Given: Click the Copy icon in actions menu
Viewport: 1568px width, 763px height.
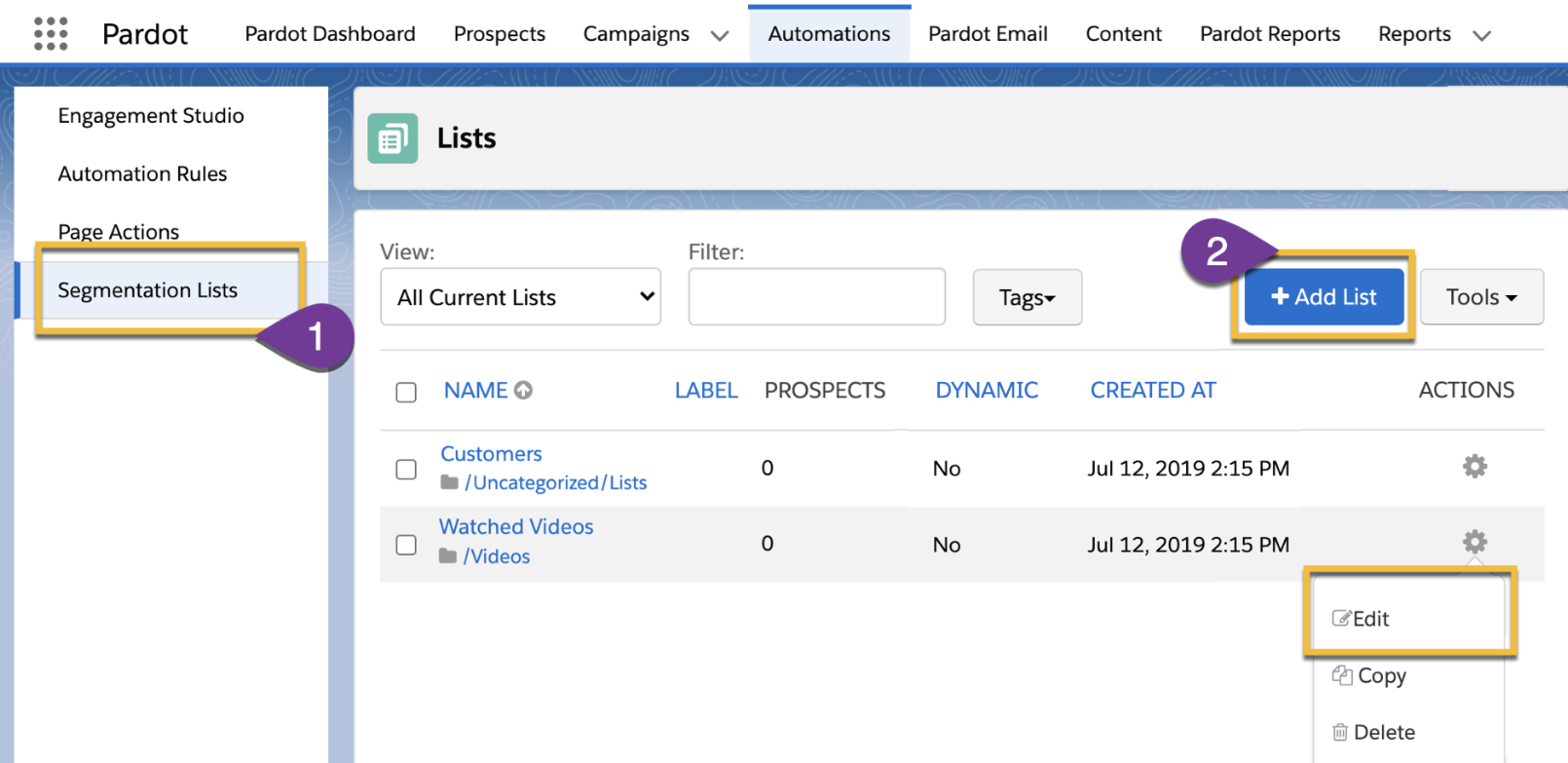Looking at the screenshot, I should coord(1342,675).
